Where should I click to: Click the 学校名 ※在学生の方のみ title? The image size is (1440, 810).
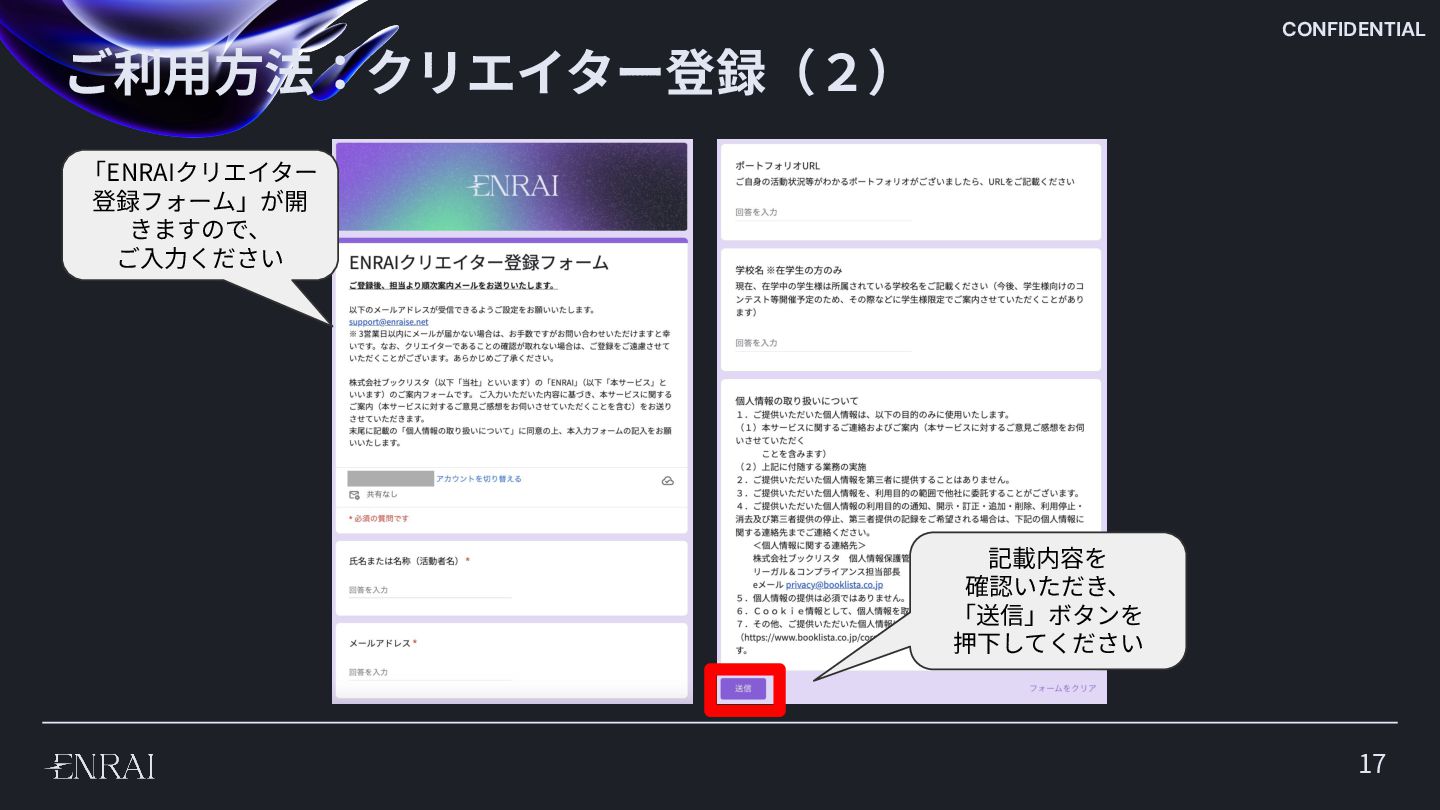pyautogui.click(x=788, y=270)
